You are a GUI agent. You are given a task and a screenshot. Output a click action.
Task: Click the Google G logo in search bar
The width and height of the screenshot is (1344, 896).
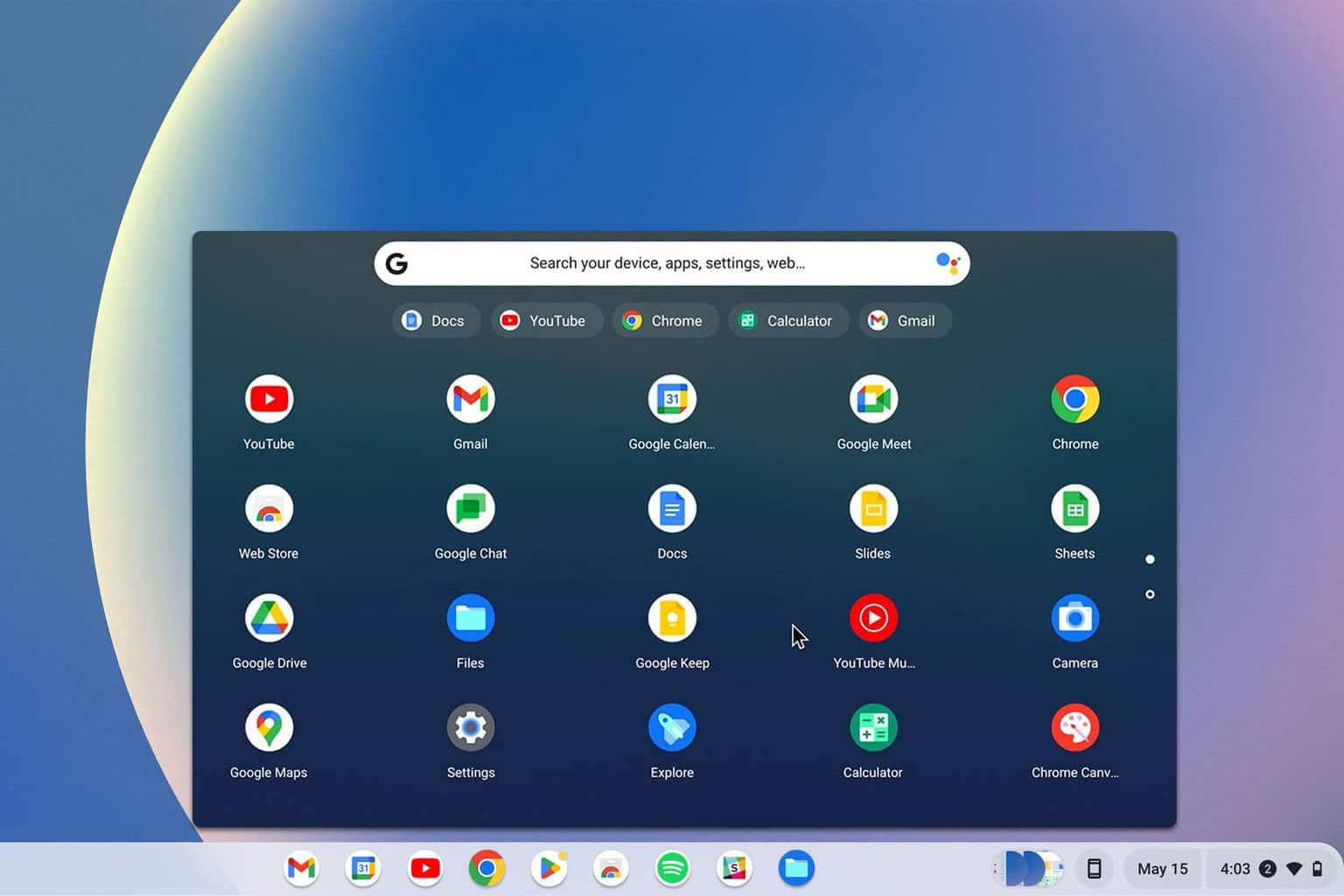396,263
